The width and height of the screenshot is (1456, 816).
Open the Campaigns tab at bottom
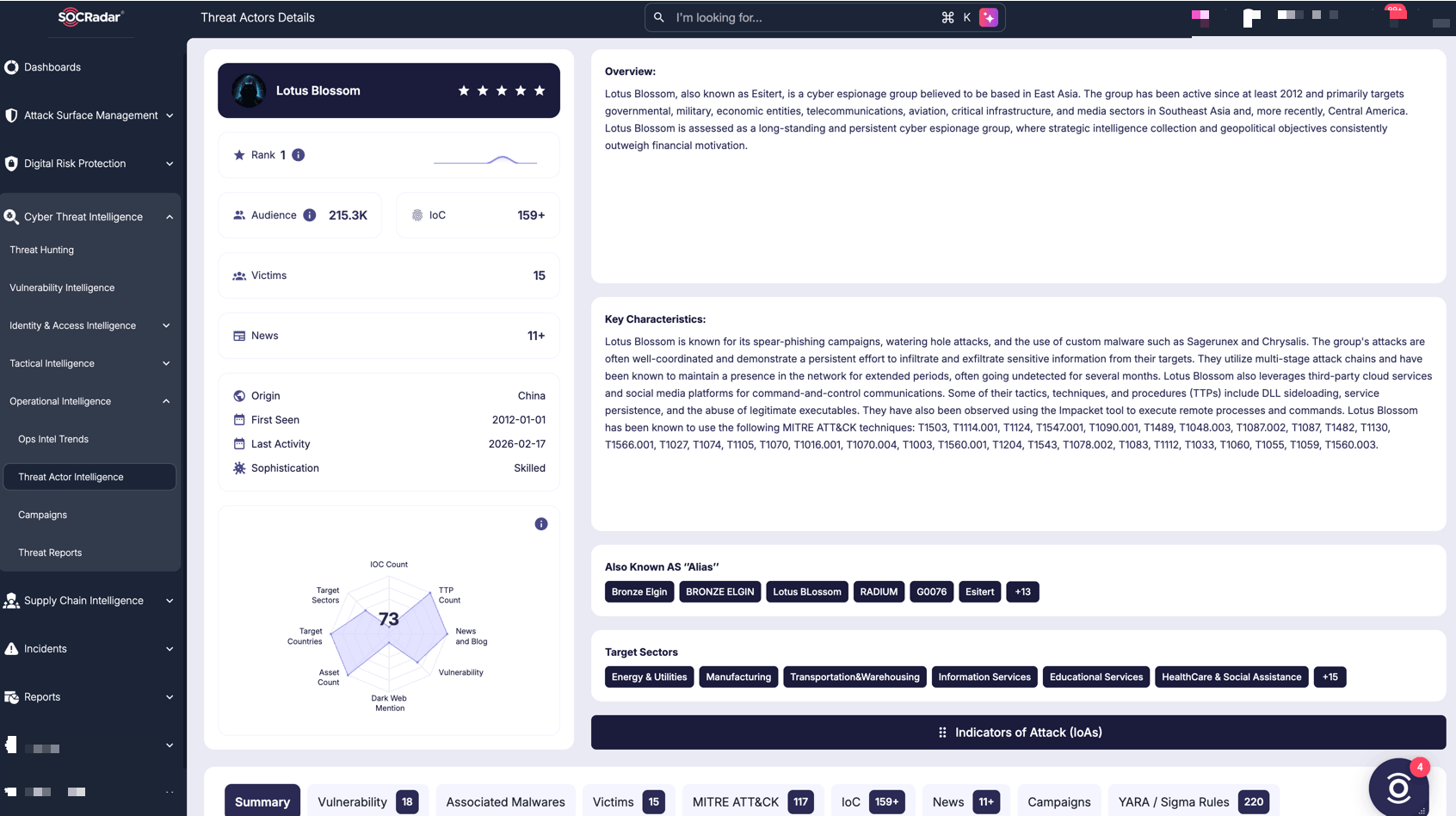point(1059,801)
